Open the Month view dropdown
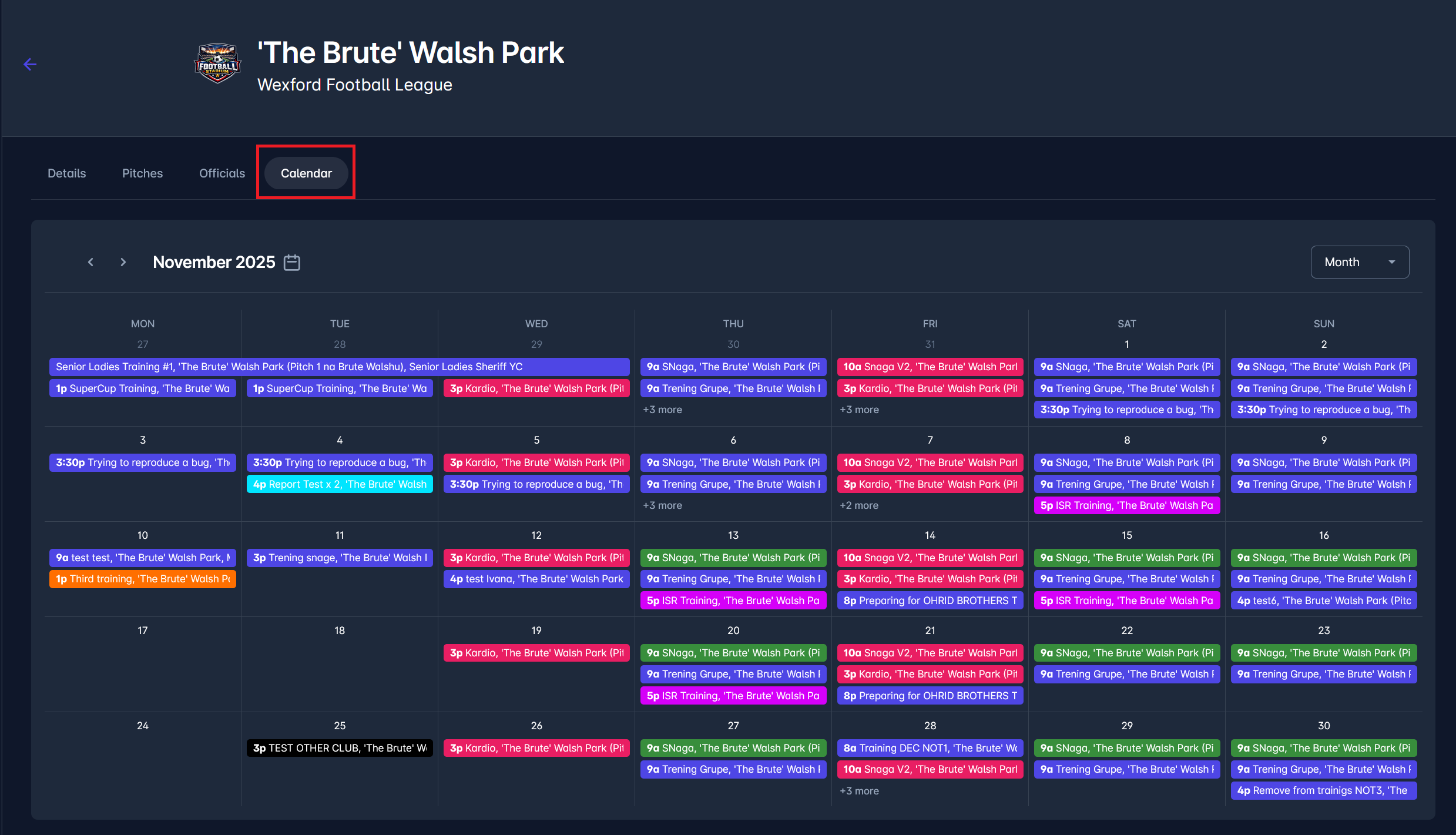This screenshot has width=1456, height=835. coord(1359,262)
